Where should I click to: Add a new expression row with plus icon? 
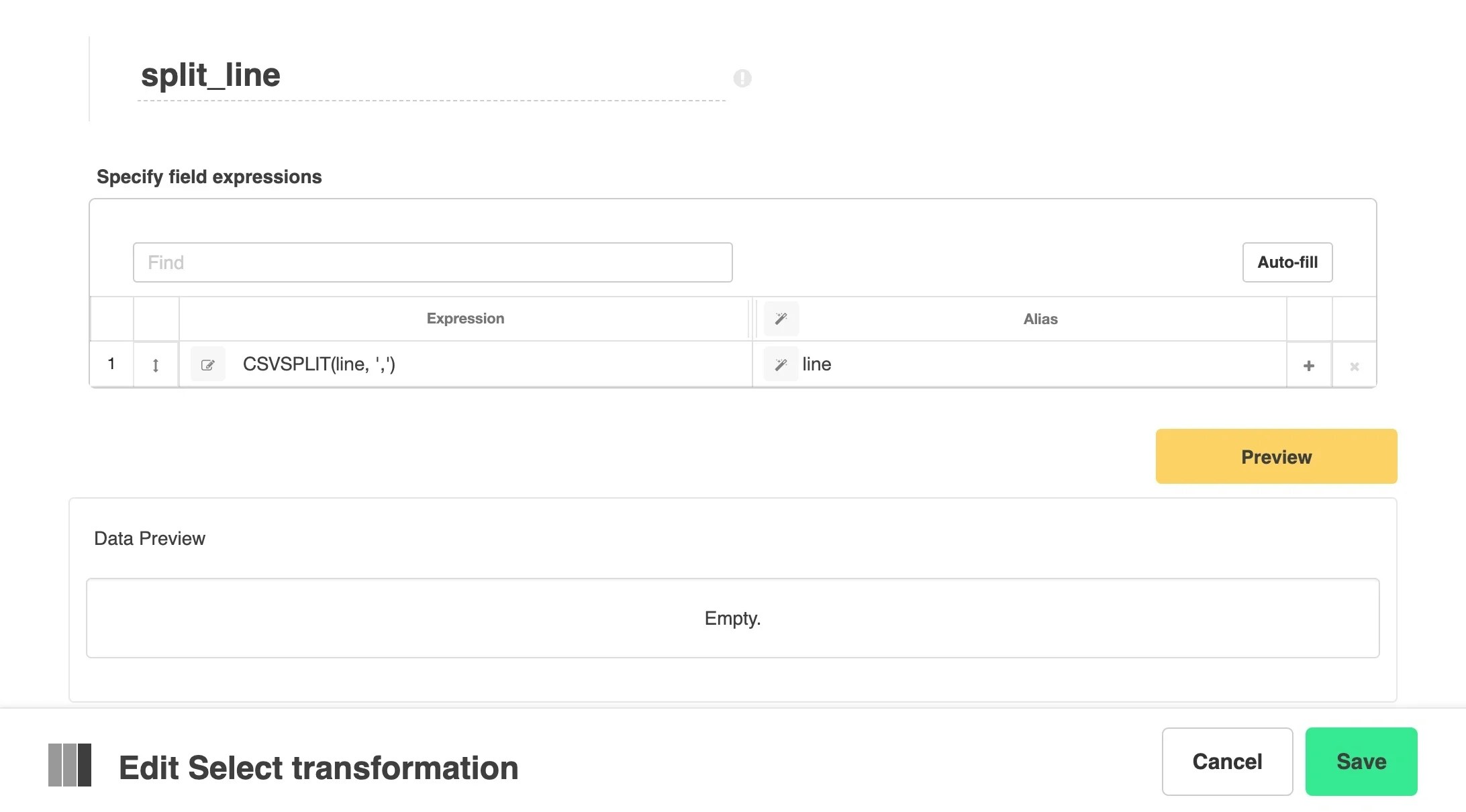pyautogui.click(x=1308, y=366)
